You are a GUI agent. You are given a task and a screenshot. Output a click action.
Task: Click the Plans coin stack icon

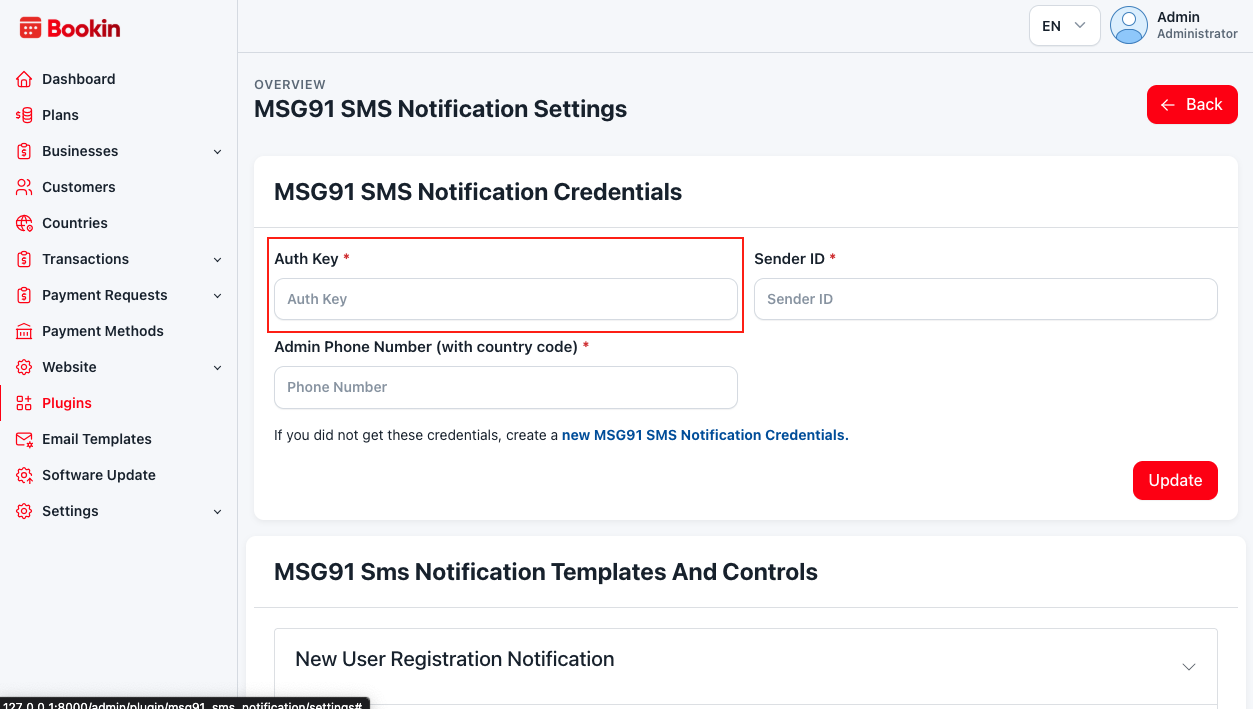coord(24,115)
